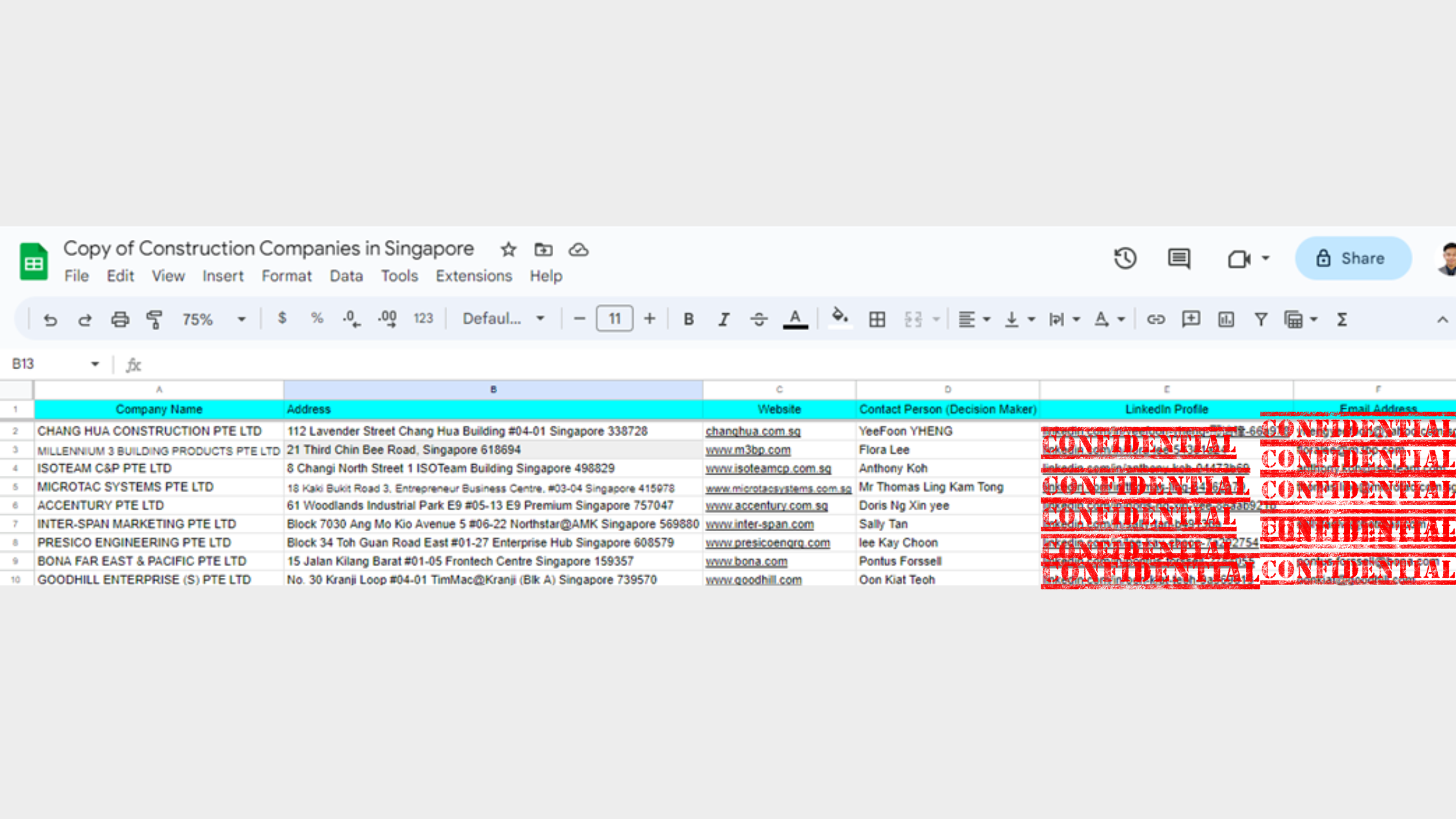Open the www.bona.com website link
The height and width of the screenshot is (819, 1456).
click(746, 561)
